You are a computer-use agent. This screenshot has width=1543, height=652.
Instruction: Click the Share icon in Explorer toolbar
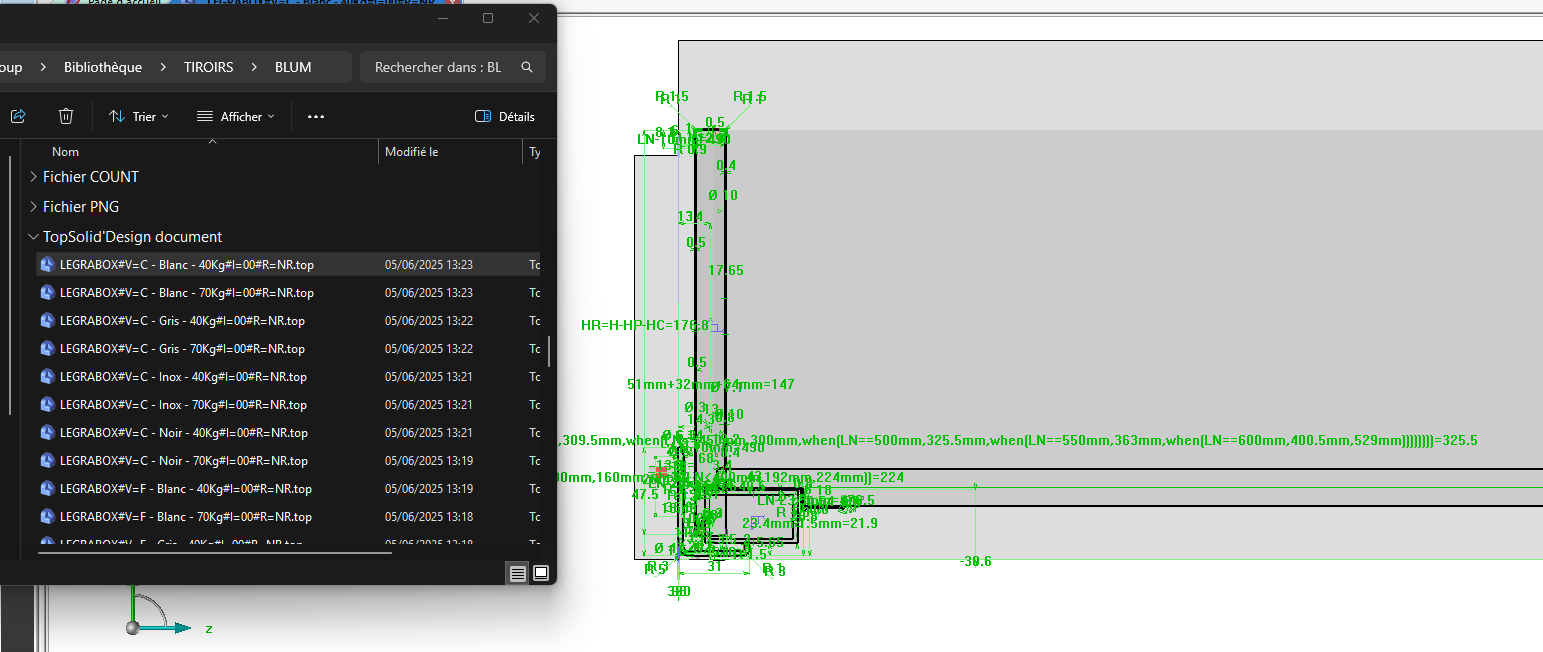coord(18,116)
